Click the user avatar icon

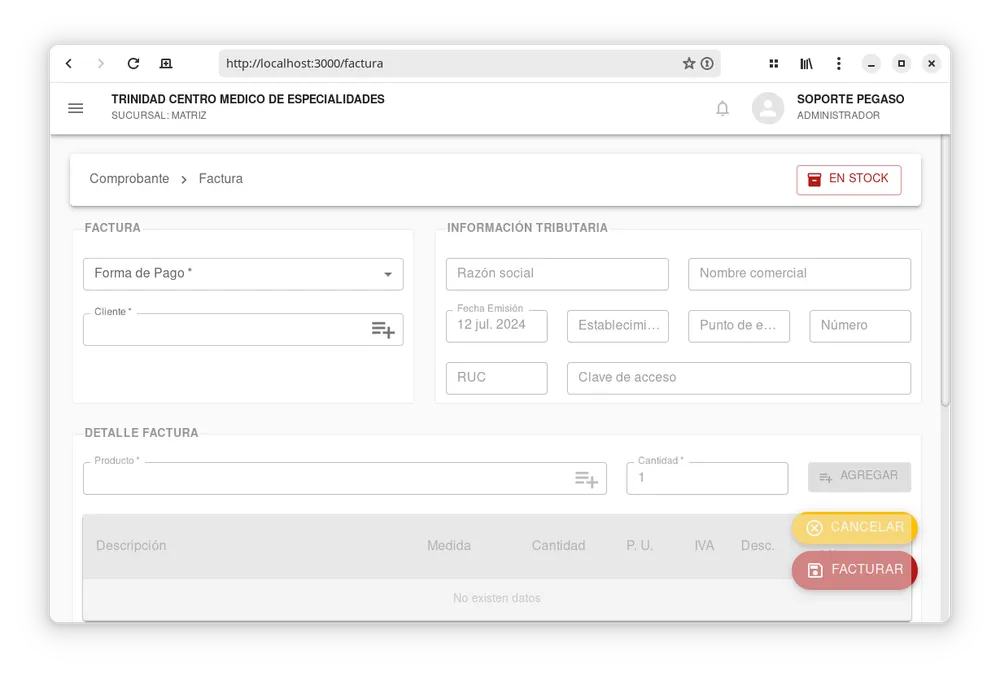tap(768, 108)
